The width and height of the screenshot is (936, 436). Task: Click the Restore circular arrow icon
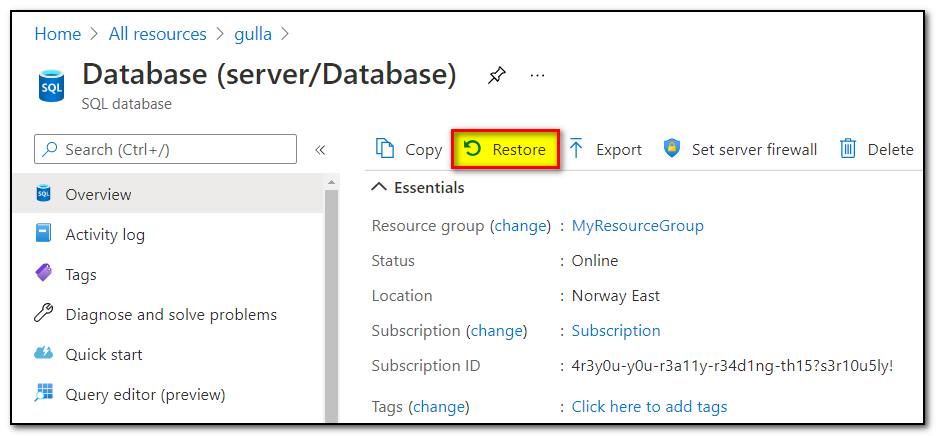[x=472, y=148]
